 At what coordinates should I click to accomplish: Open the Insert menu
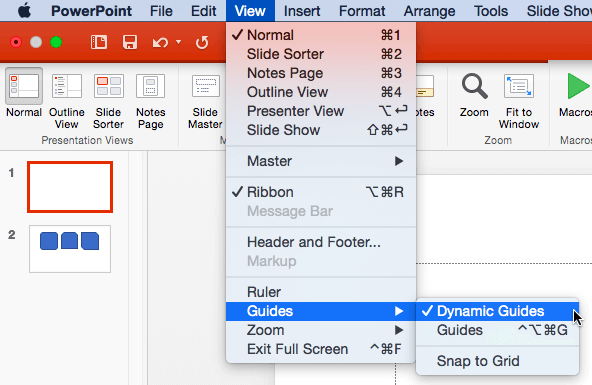point(302,11)
